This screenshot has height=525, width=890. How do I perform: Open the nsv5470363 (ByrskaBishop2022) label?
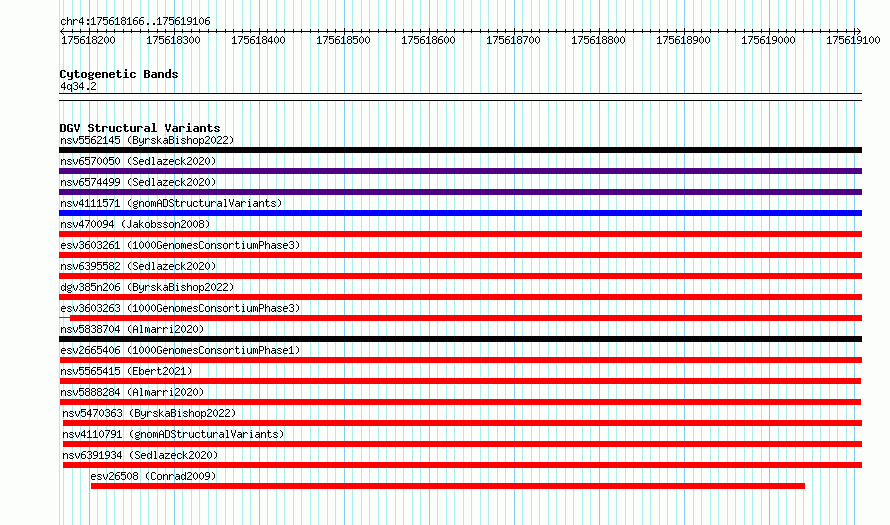point(149,413)
